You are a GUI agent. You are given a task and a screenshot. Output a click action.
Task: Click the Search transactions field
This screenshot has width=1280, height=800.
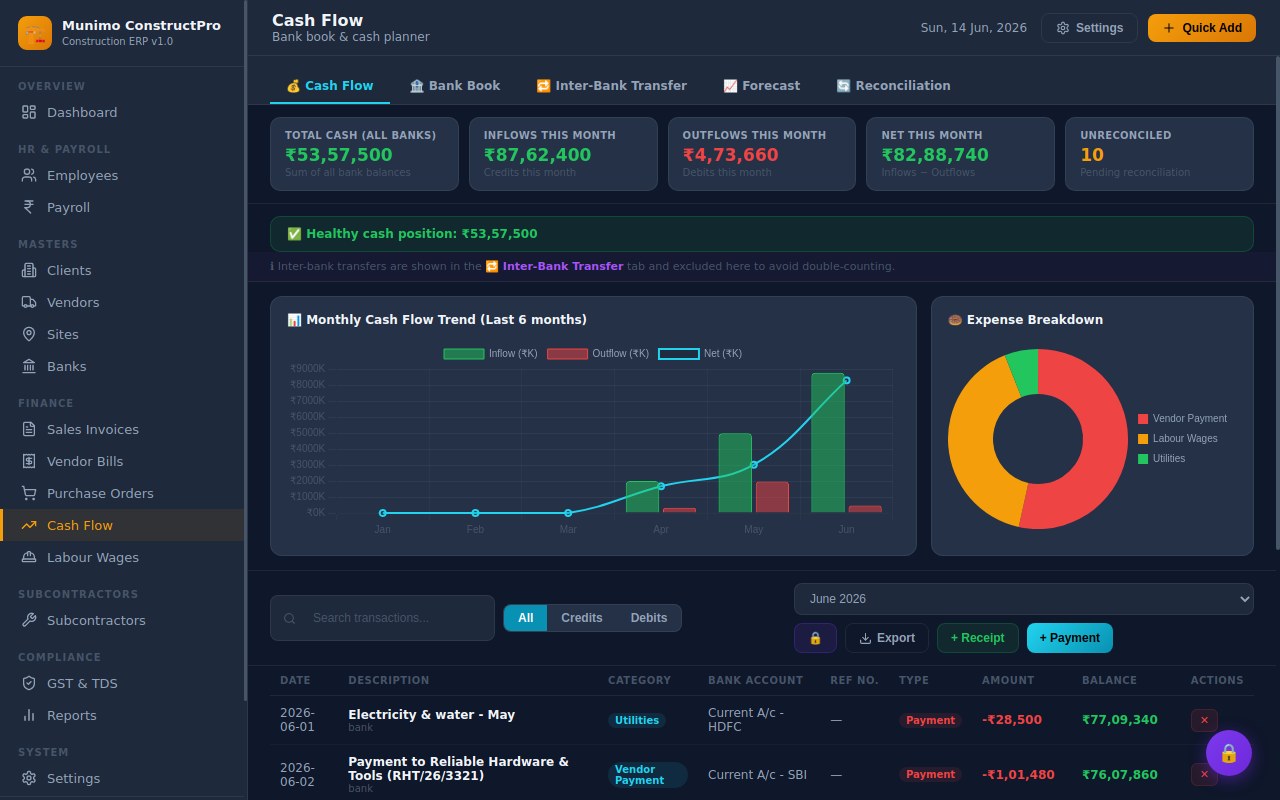[x=382, y=618]
